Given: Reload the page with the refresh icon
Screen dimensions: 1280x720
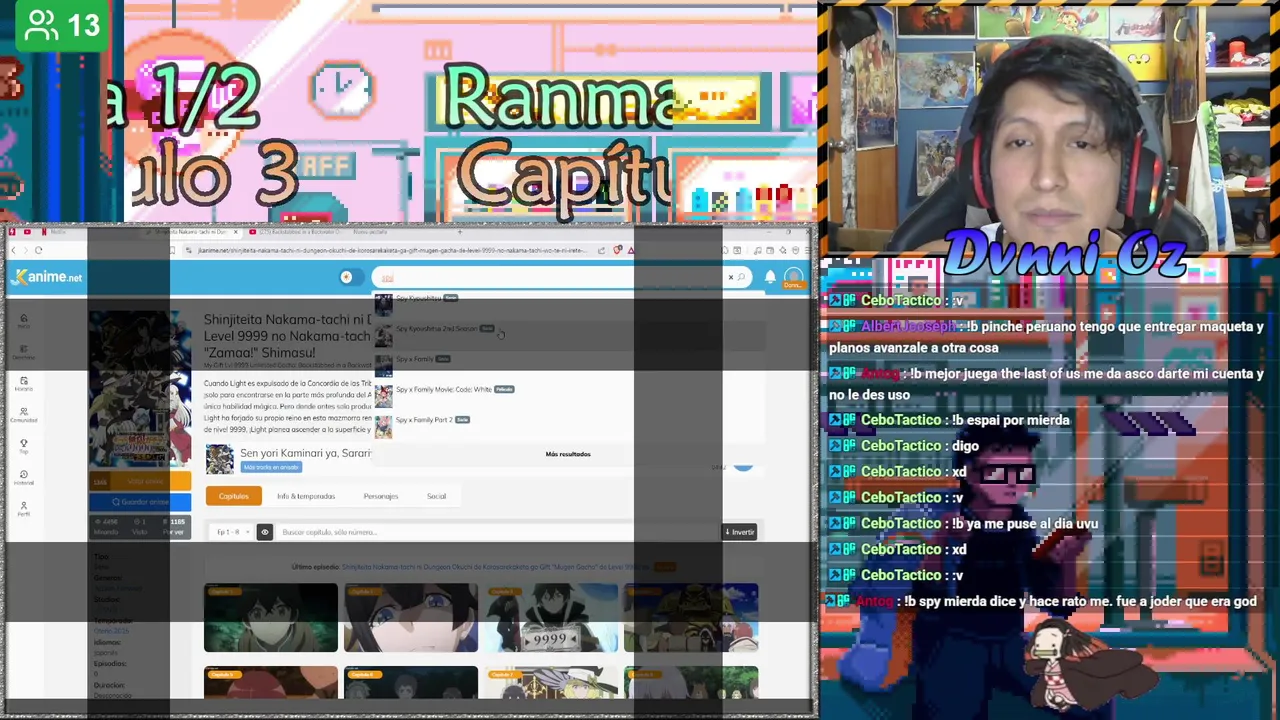Looking at the screenshot, I should pos(38,250).
